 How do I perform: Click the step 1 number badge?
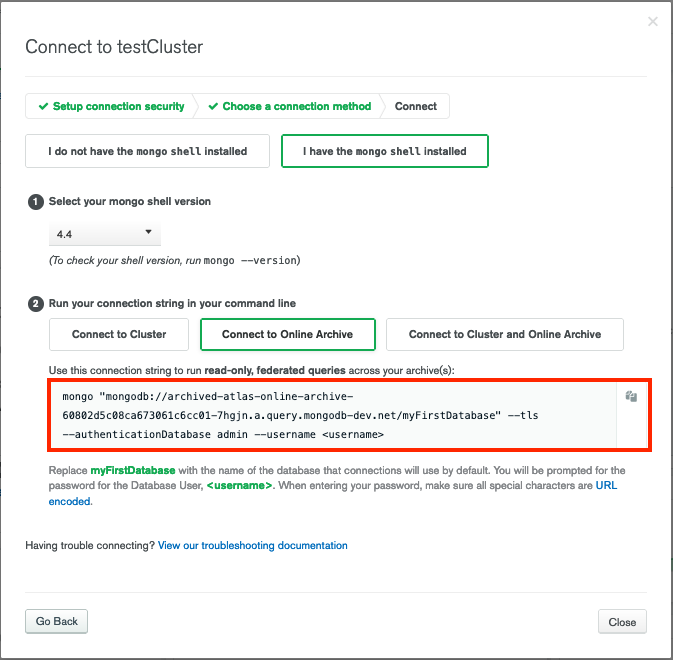pyautogui.click(x=36, y=202)
